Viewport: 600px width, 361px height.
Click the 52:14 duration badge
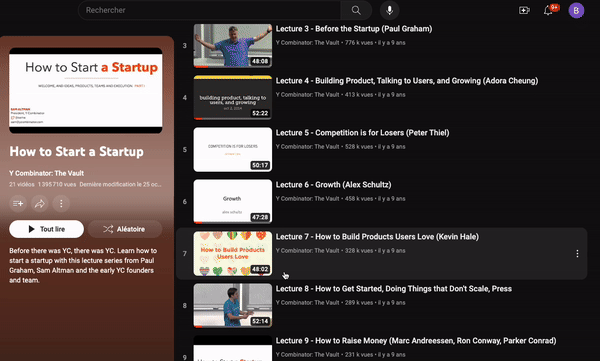coord(260,321)
